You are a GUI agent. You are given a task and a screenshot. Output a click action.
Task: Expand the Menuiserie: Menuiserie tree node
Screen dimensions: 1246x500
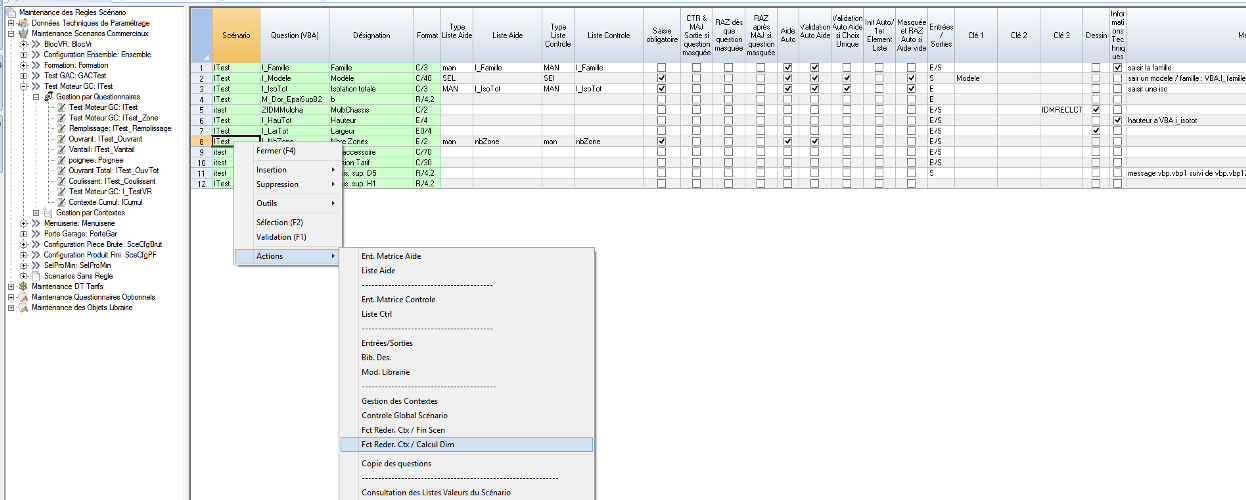pyautogui.click(x=23, y=223)
